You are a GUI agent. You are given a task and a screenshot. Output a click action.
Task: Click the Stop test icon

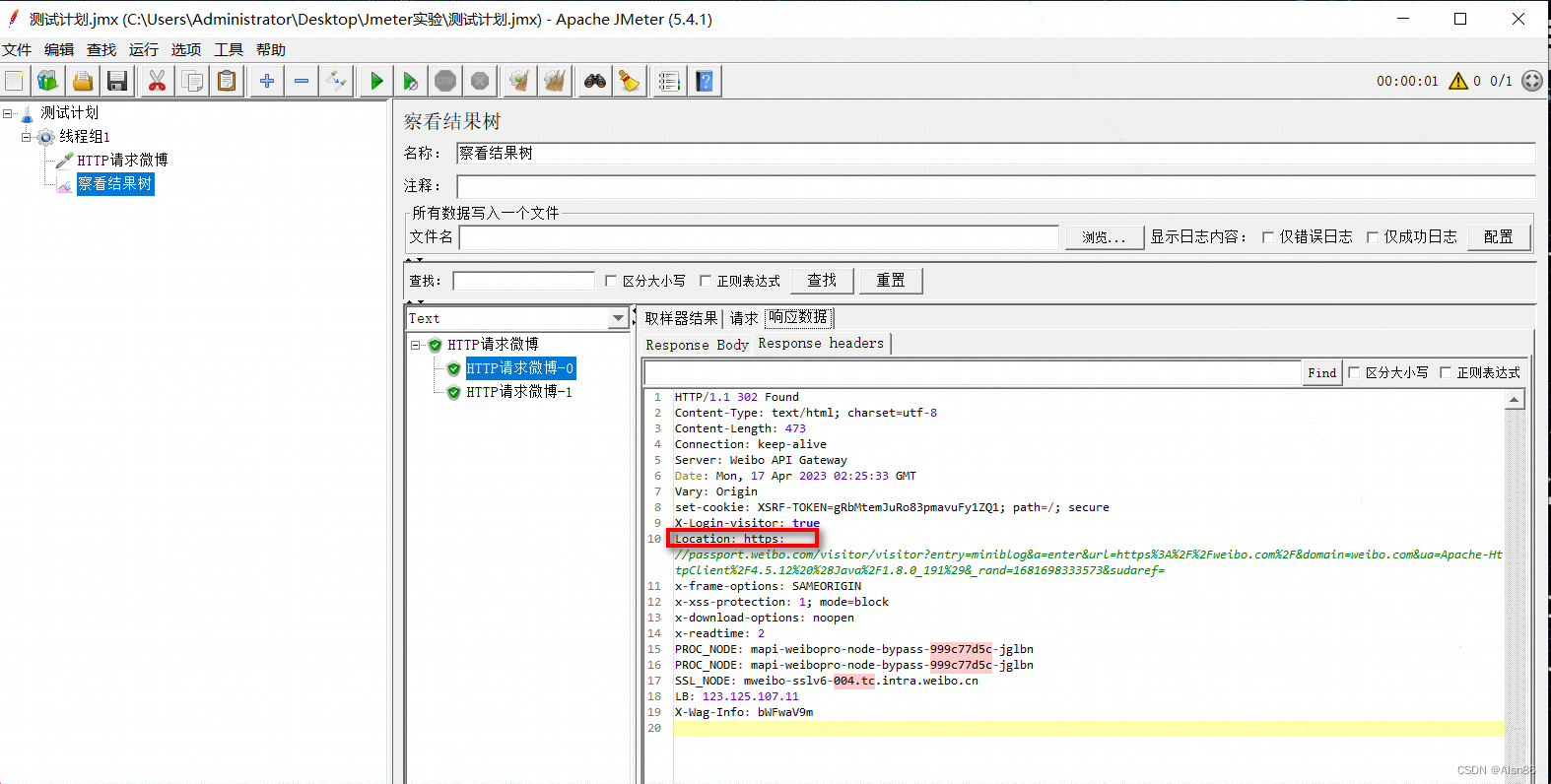pyautogui.click(x=445, y=81)
